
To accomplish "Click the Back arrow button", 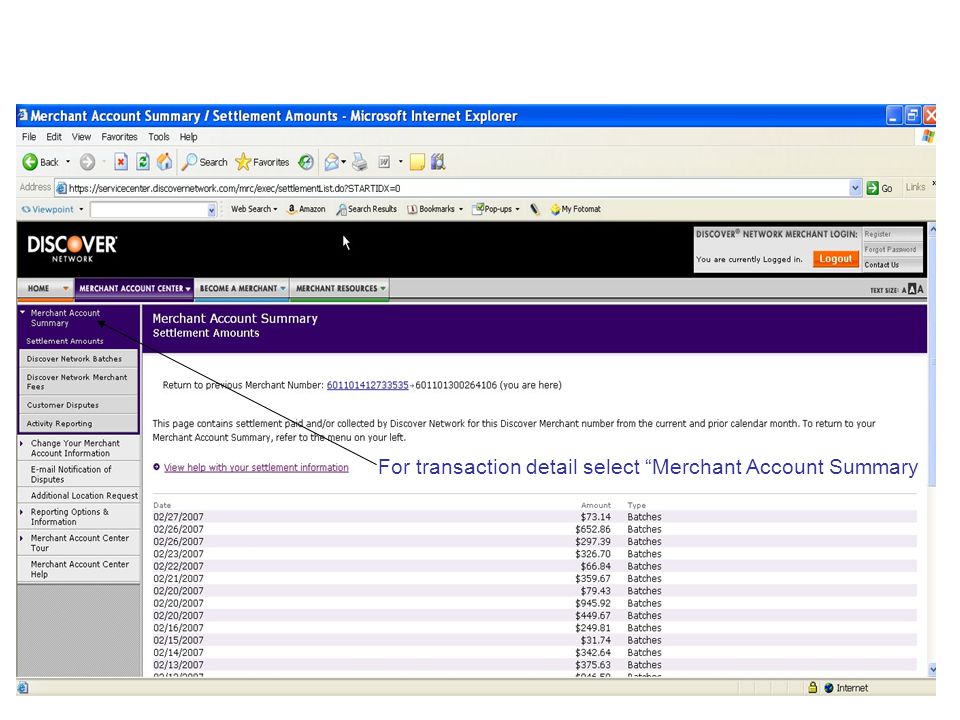I will (x=40, y=162).
